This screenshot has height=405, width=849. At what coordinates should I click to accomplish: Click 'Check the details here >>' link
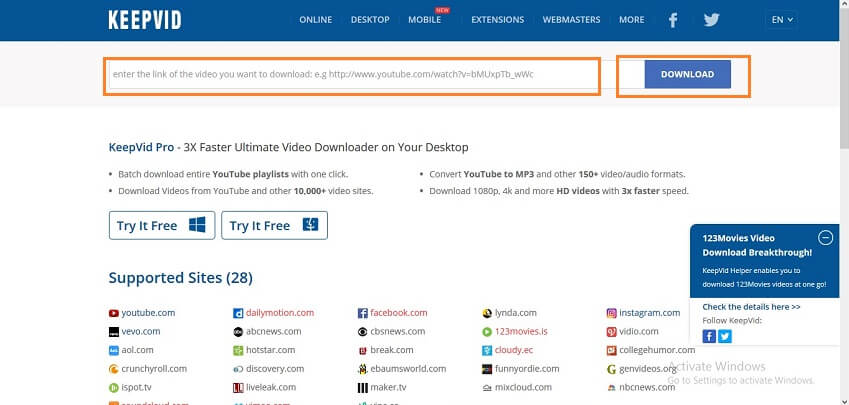[751, 306]
